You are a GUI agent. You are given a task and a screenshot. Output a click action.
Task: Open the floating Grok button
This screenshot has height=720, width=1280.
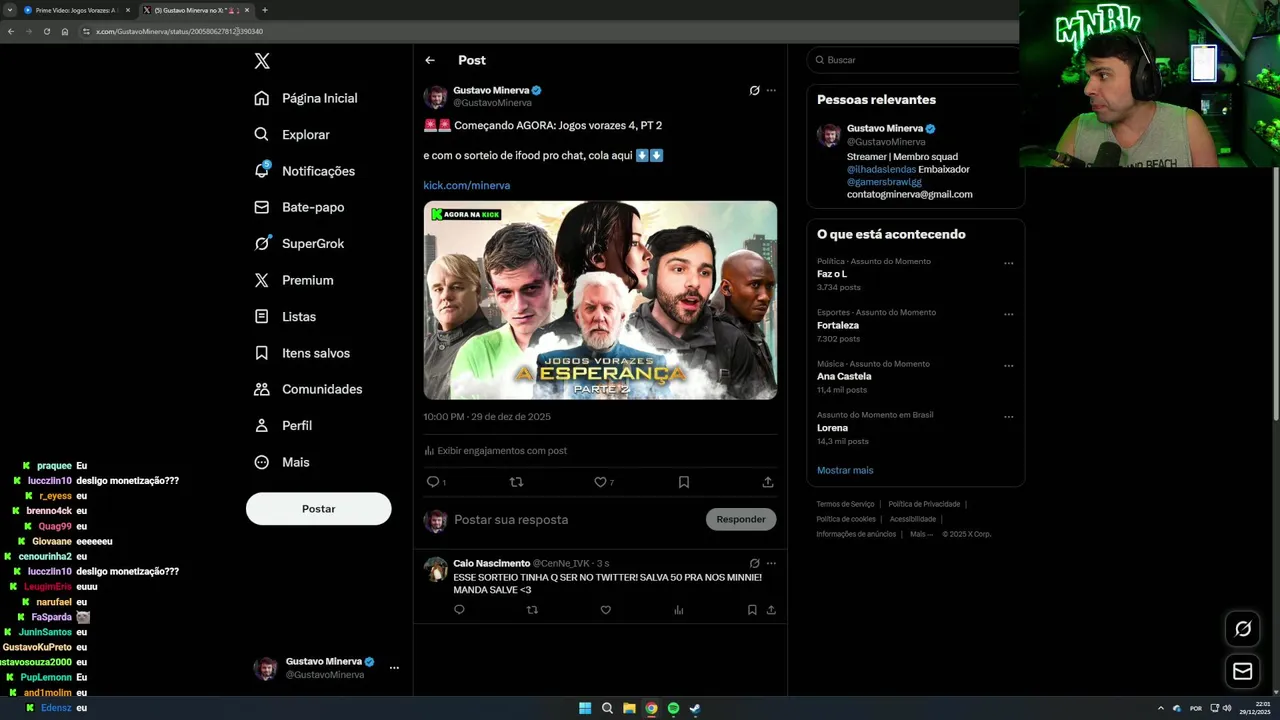click(x=1243, y=629)
